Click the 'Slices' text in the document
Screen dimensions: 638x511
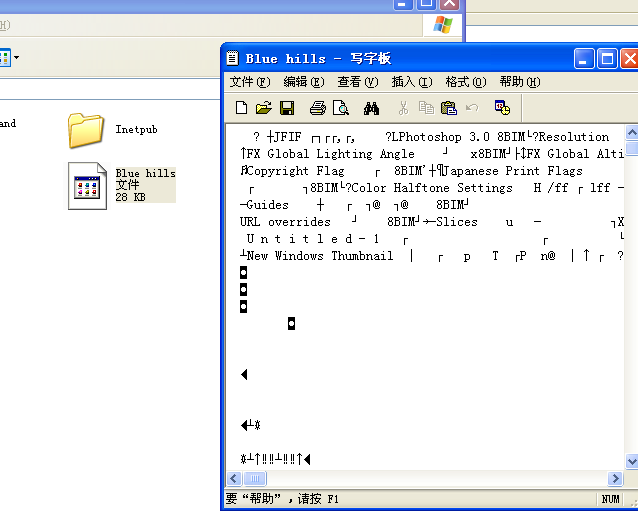[x=457, y=222]
